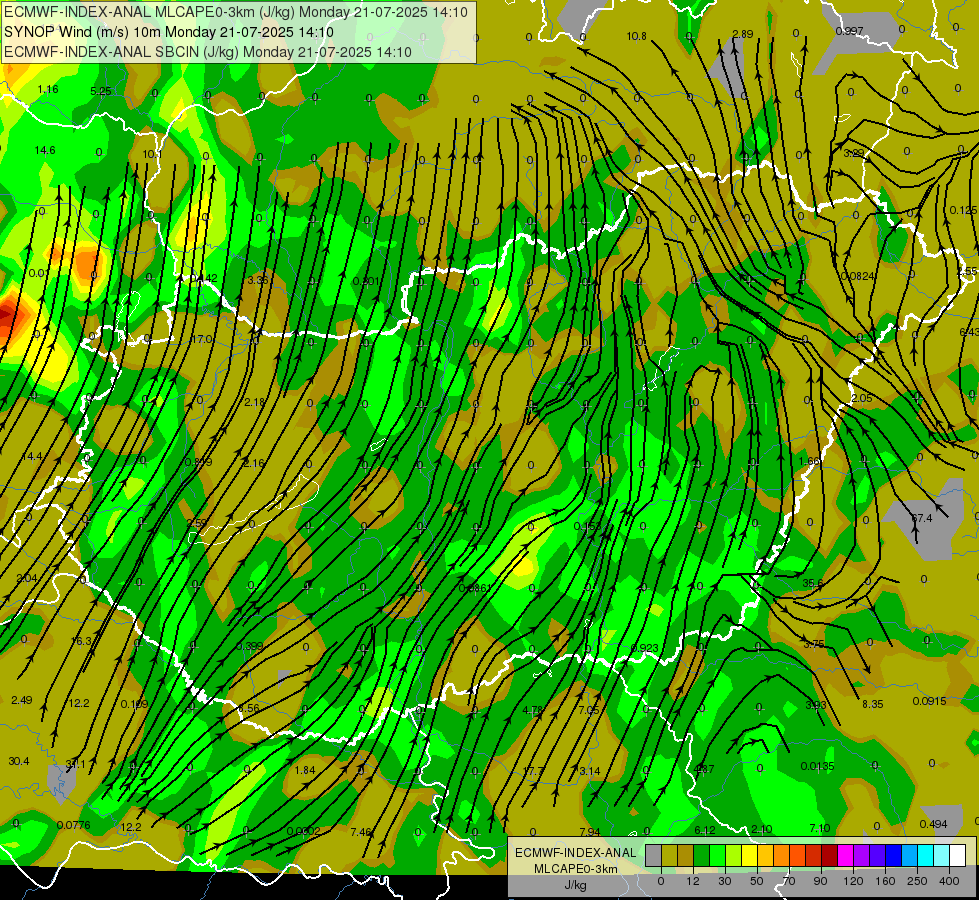Select the bright yellow legend swatch
979x900 pixels.
coord(750,855)
